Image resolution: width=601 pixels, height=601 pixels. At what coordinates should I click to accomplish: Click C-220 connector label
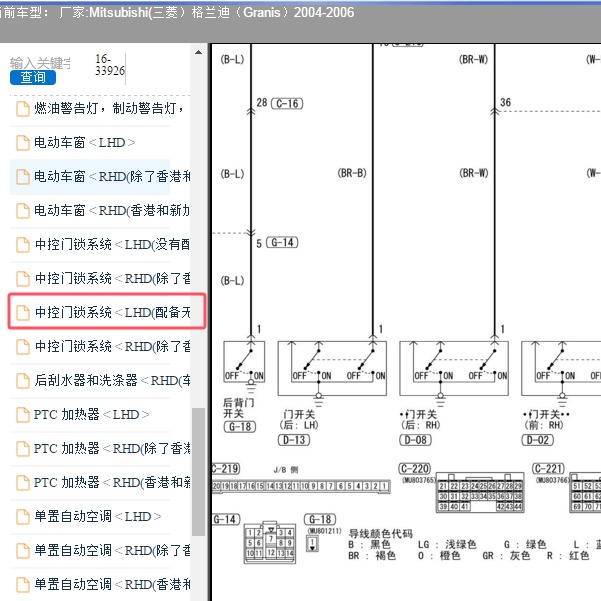click(415, 468)
